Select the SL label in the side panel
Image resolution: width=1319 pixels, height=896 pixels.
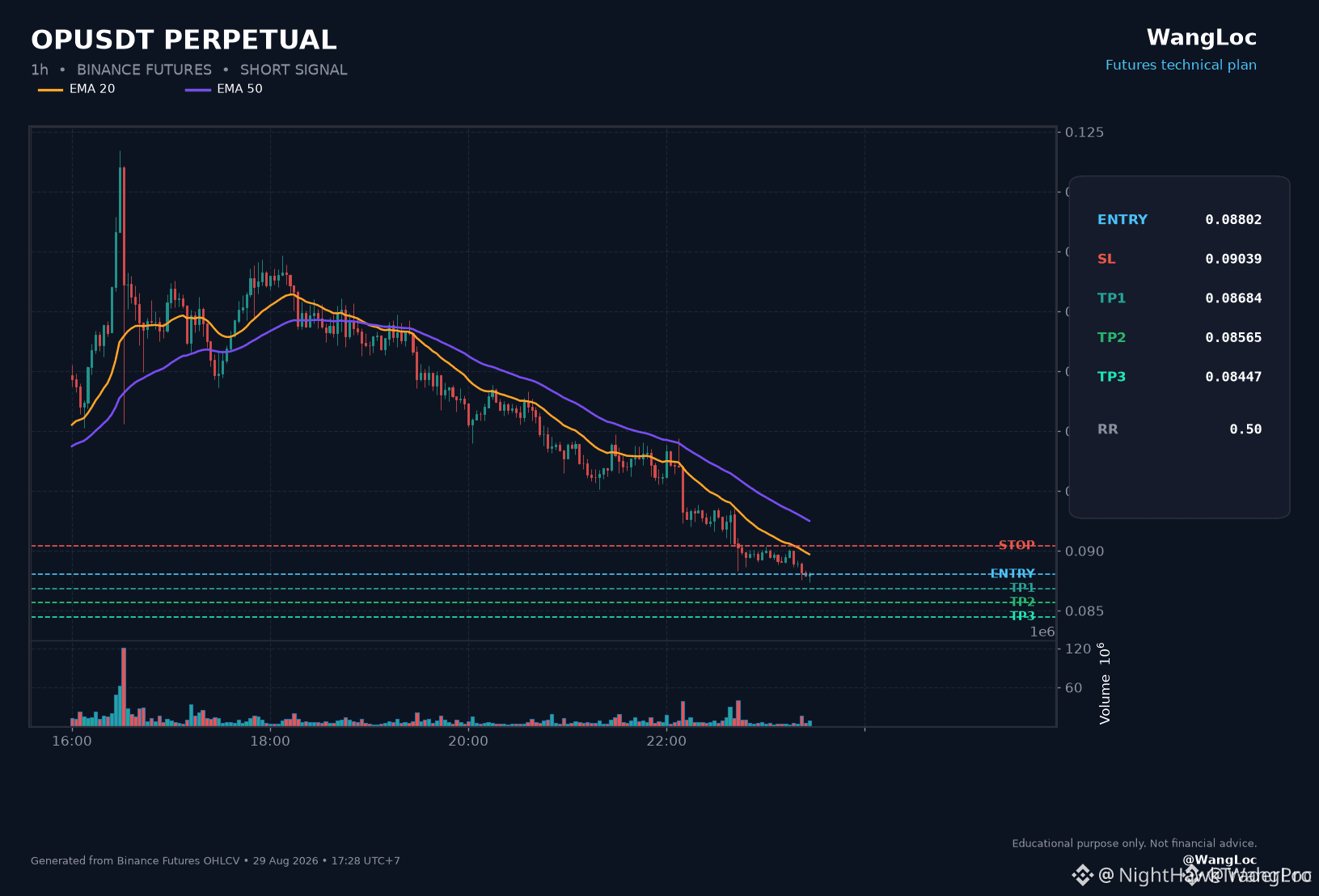pos(1106,260)
